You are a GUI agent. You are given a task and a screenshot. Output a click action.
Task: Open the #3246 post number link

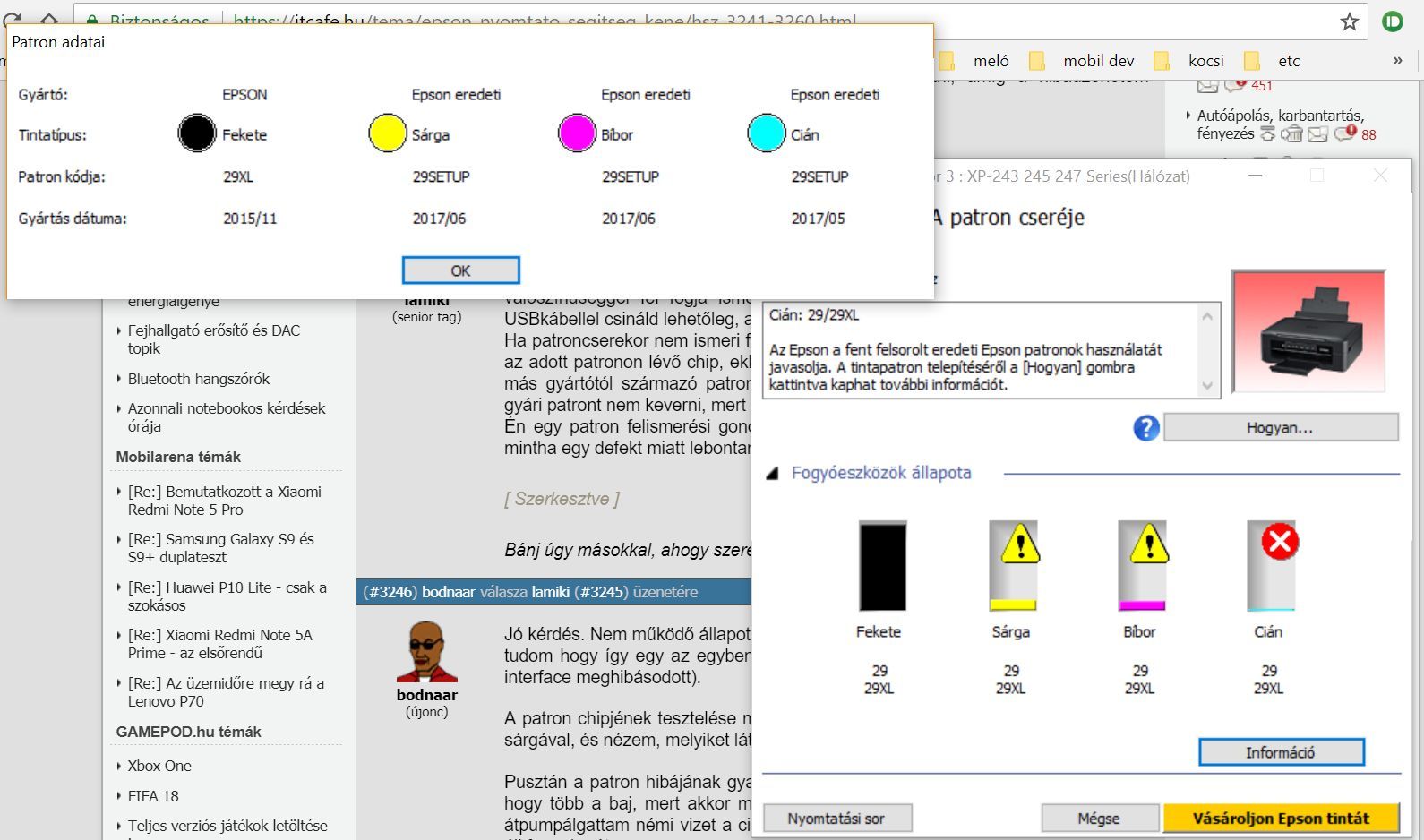[390, 592]
